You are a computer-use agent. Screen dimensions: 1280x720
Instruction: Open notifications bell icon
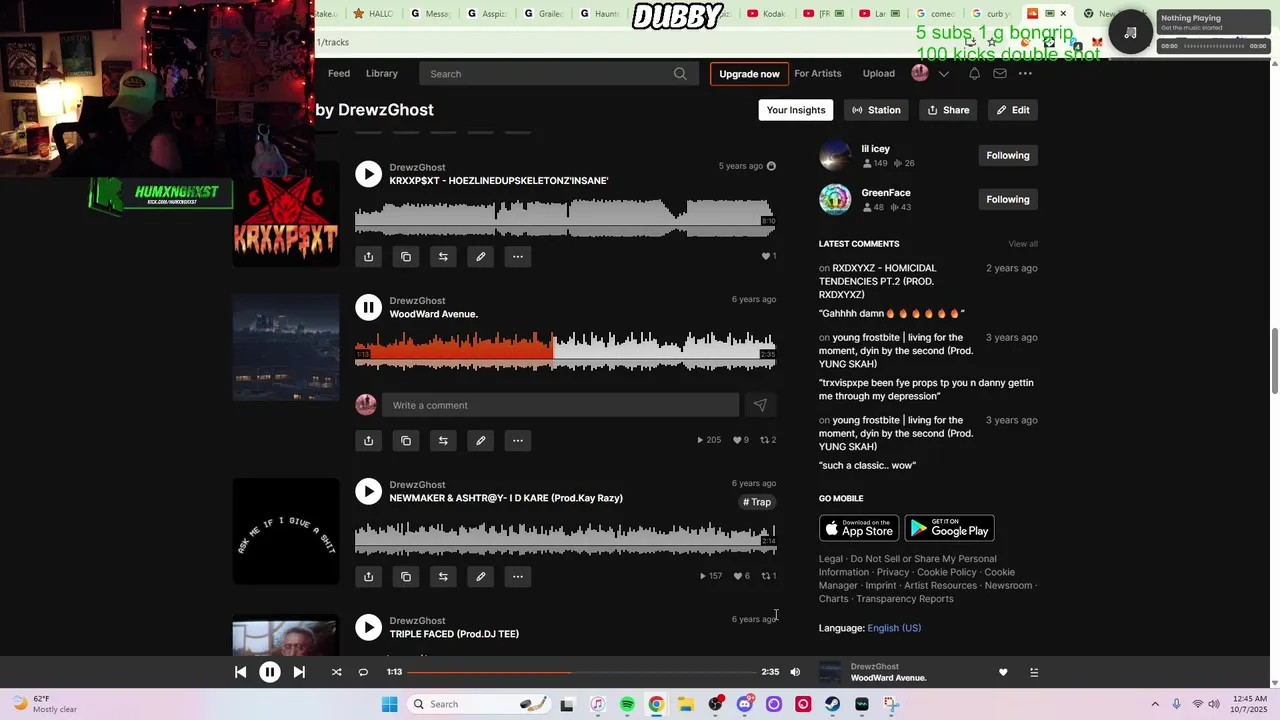[974, 74]
